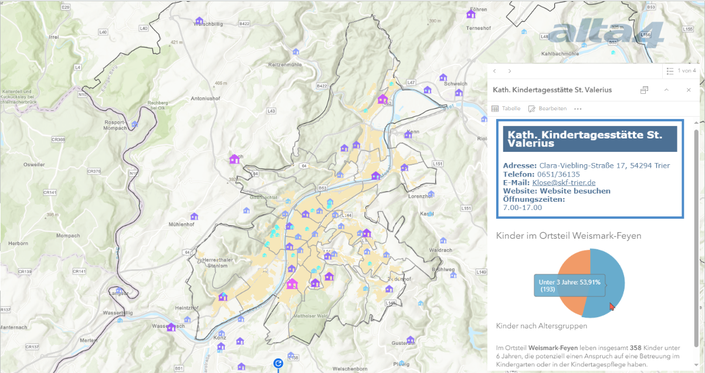
Task: Click the Bearbeiten edit action
Action: 547,108
